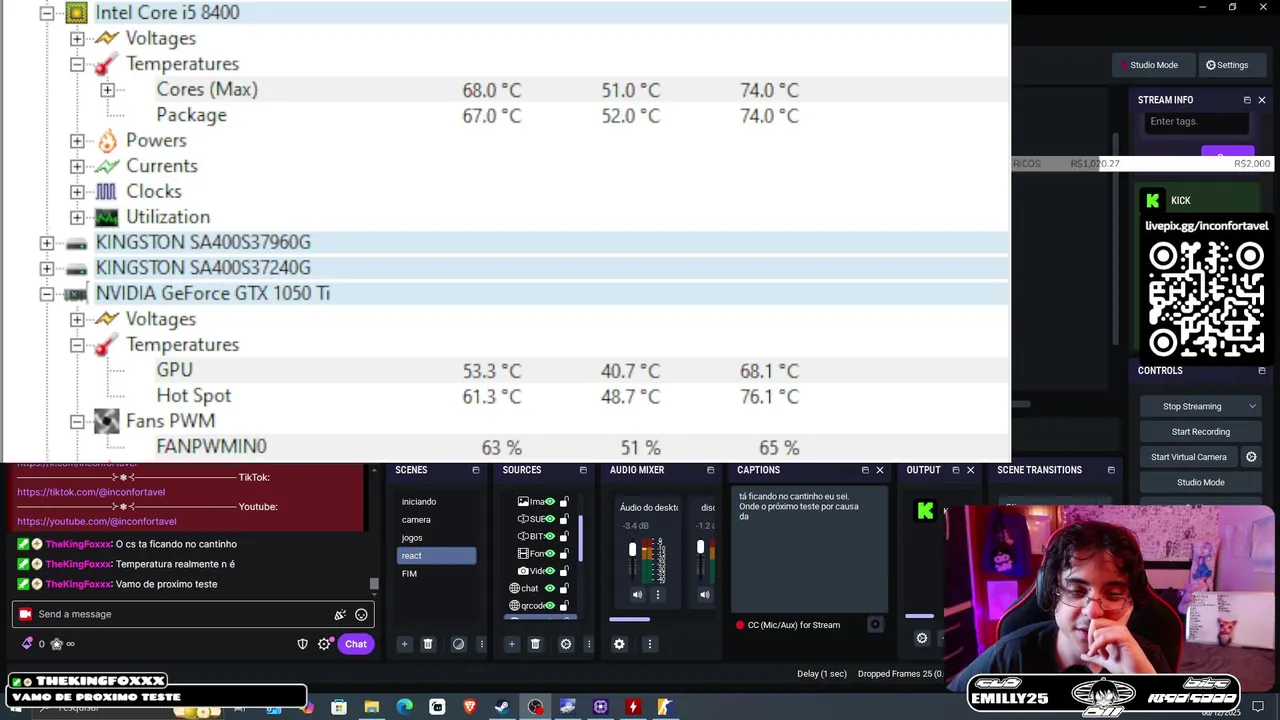
Task: Click Start Recording button
Action: (x=1200, y=432)
